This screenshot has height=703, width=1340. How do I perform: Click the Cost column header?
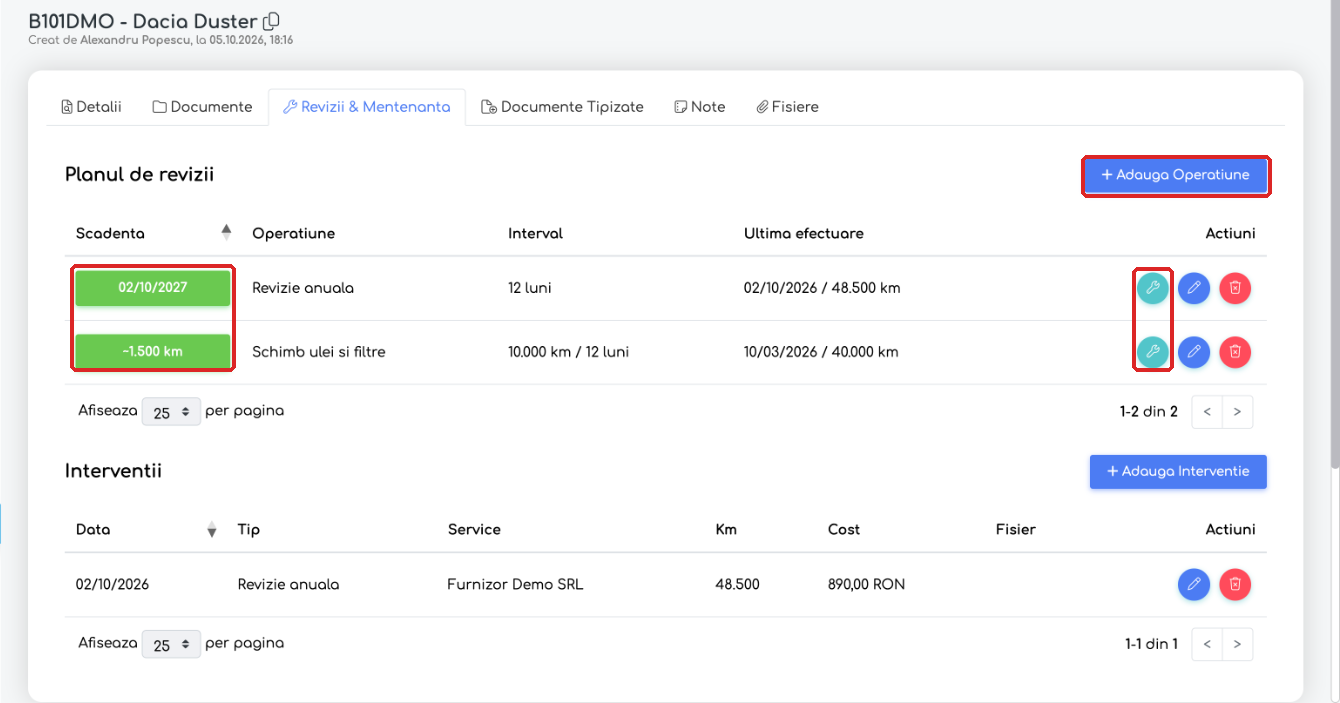844,530
